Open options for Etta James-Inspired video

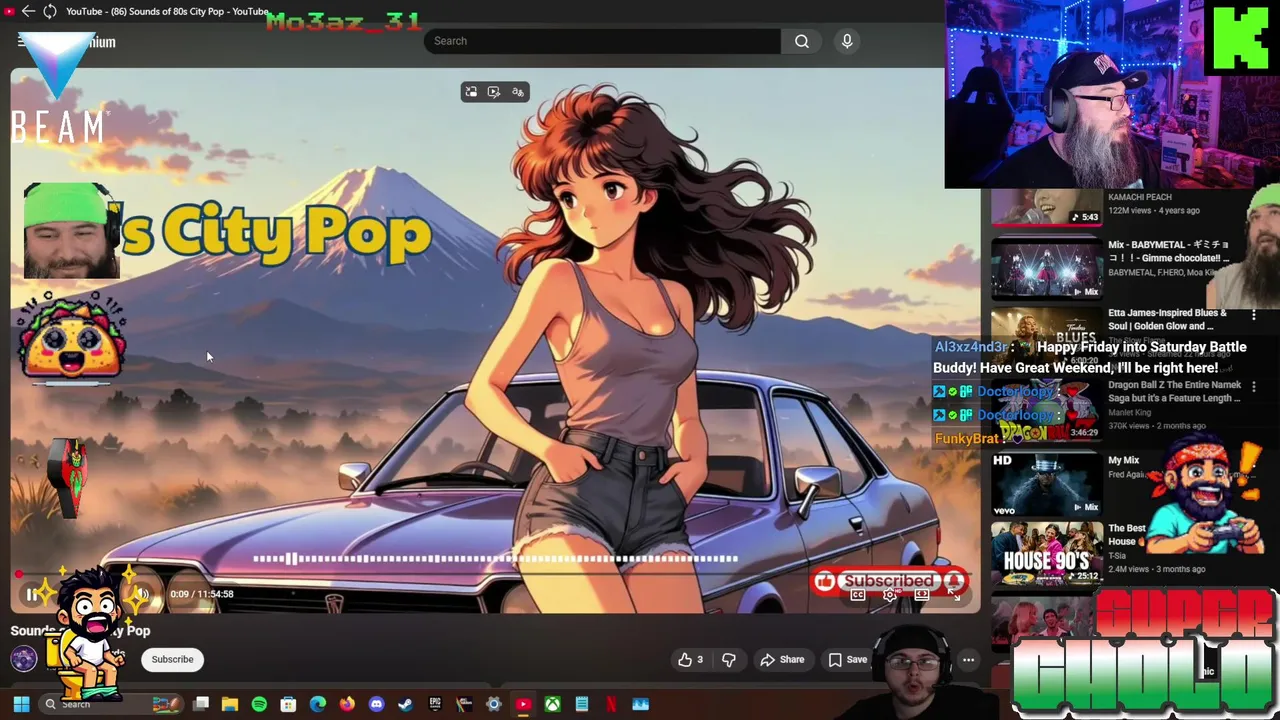[1253, 315]
